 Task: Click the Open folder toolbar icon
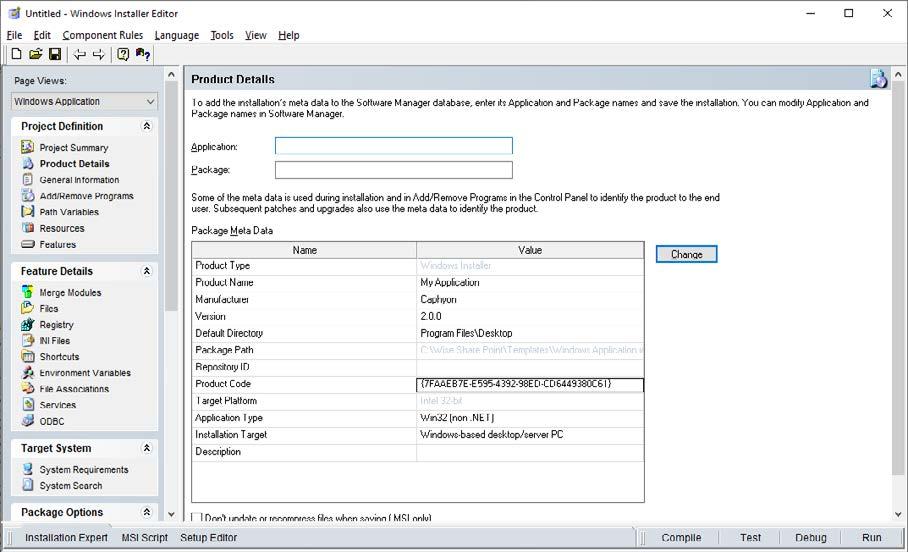[36, 54]
